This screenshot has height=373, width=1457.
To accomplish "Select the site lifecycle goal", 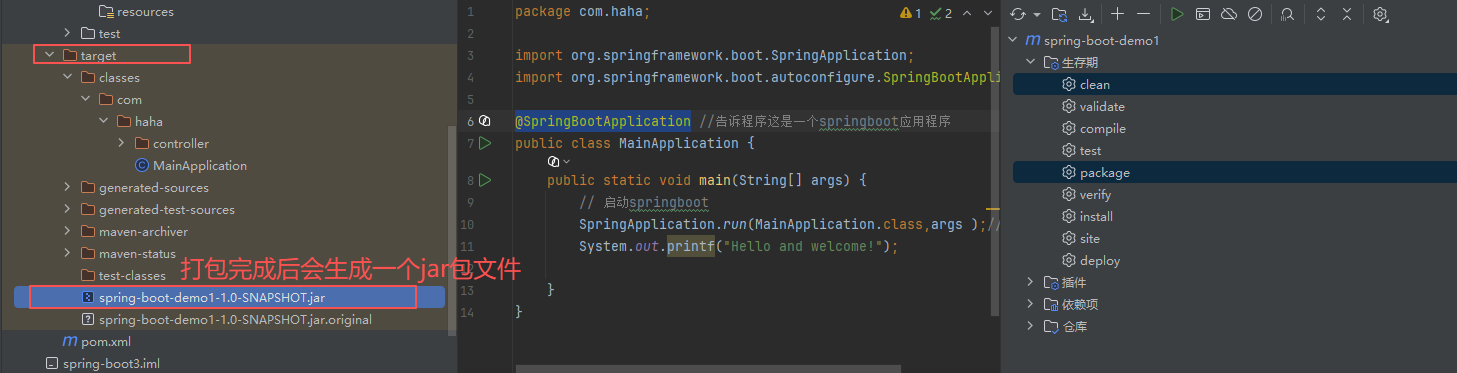I will click(x=1090, y=238).
